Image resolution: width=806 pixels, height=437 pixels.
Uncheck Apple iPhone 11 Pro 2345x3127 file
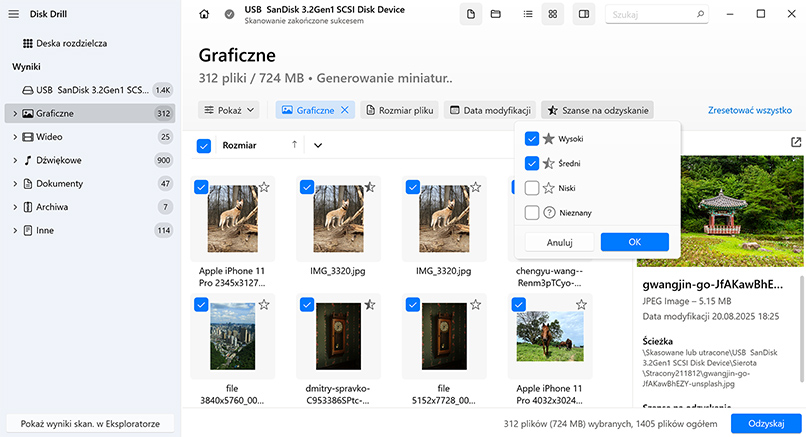pyautogui.click(x=201, y=187)
